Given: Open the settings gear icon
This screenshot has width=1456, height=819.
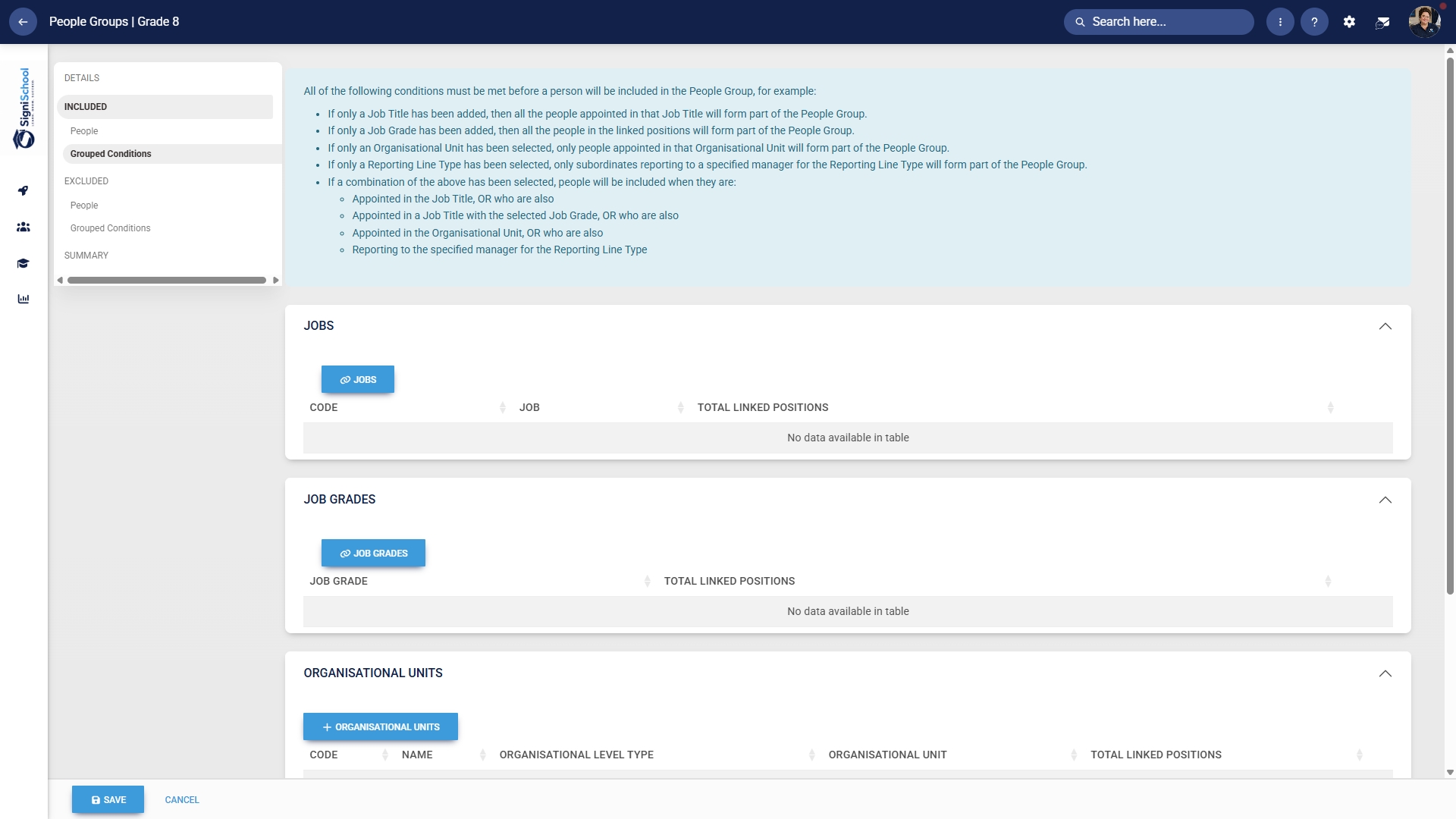Looking at the screenshot, I should (1349, 22).
